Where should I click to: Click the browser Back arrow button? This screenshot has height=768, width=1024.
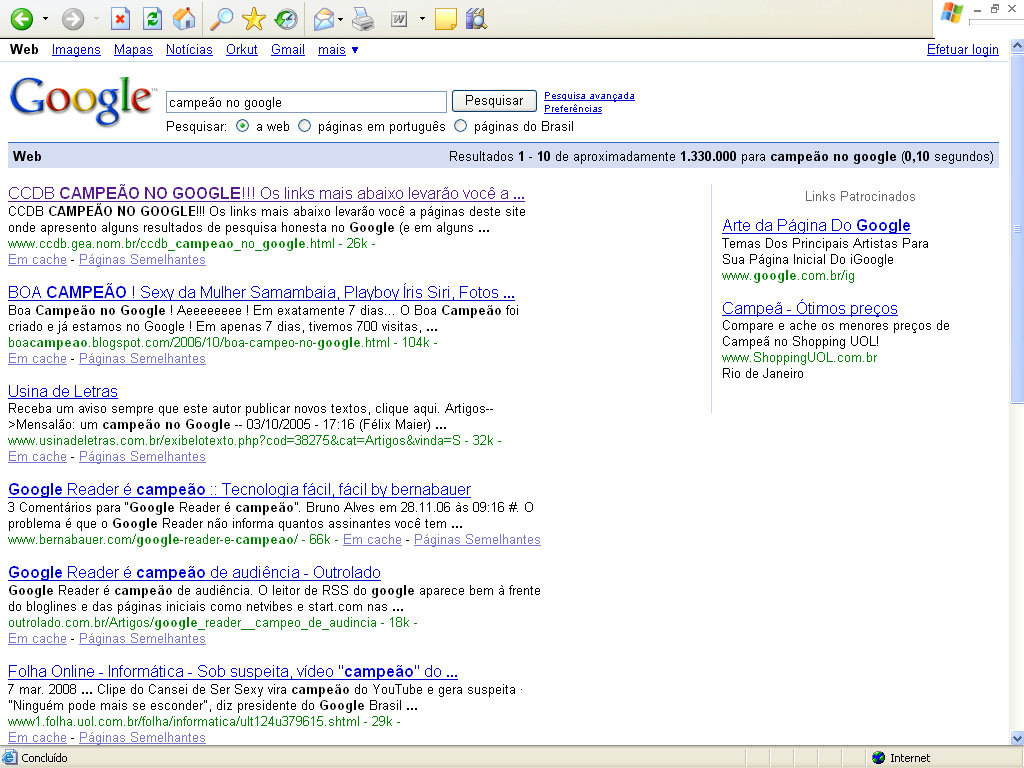click(x=21, y=19)
